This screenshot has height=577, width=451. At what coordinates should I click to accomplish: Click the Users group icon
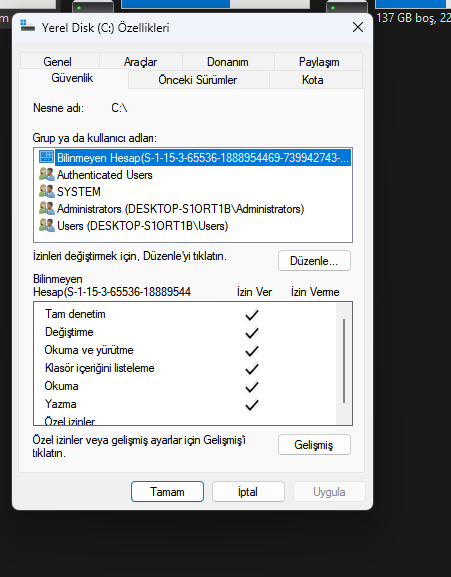pos(47,225)
